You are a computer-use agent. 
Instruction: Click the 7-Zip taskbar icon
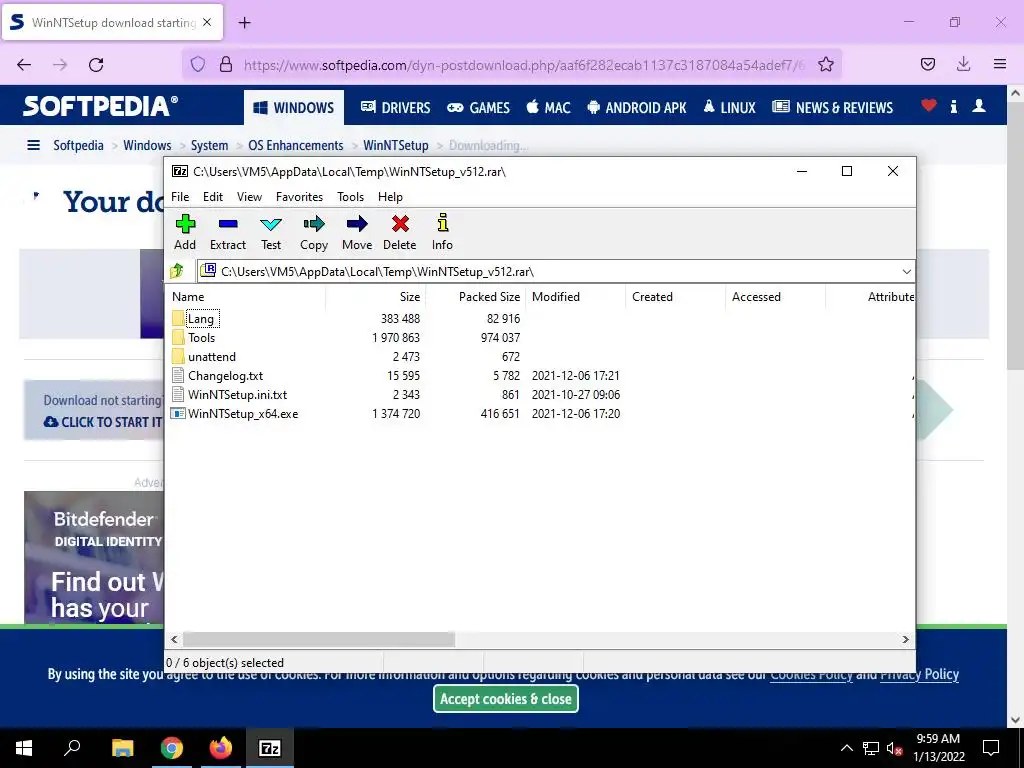pyautogui.click(x=270, y=748)
